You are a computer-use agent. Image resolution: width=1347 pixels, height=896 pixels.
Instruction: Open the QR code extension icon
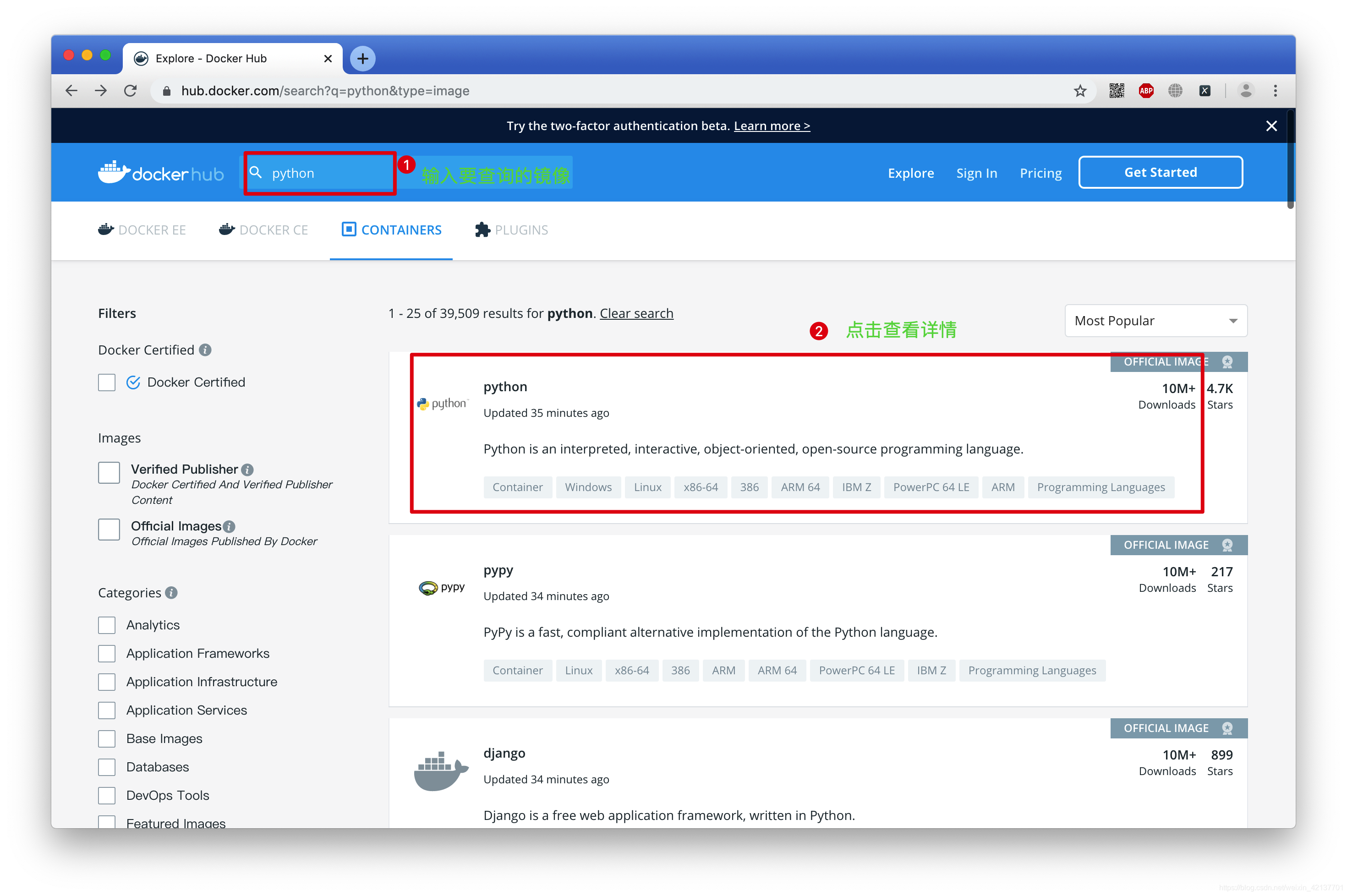1116,91
